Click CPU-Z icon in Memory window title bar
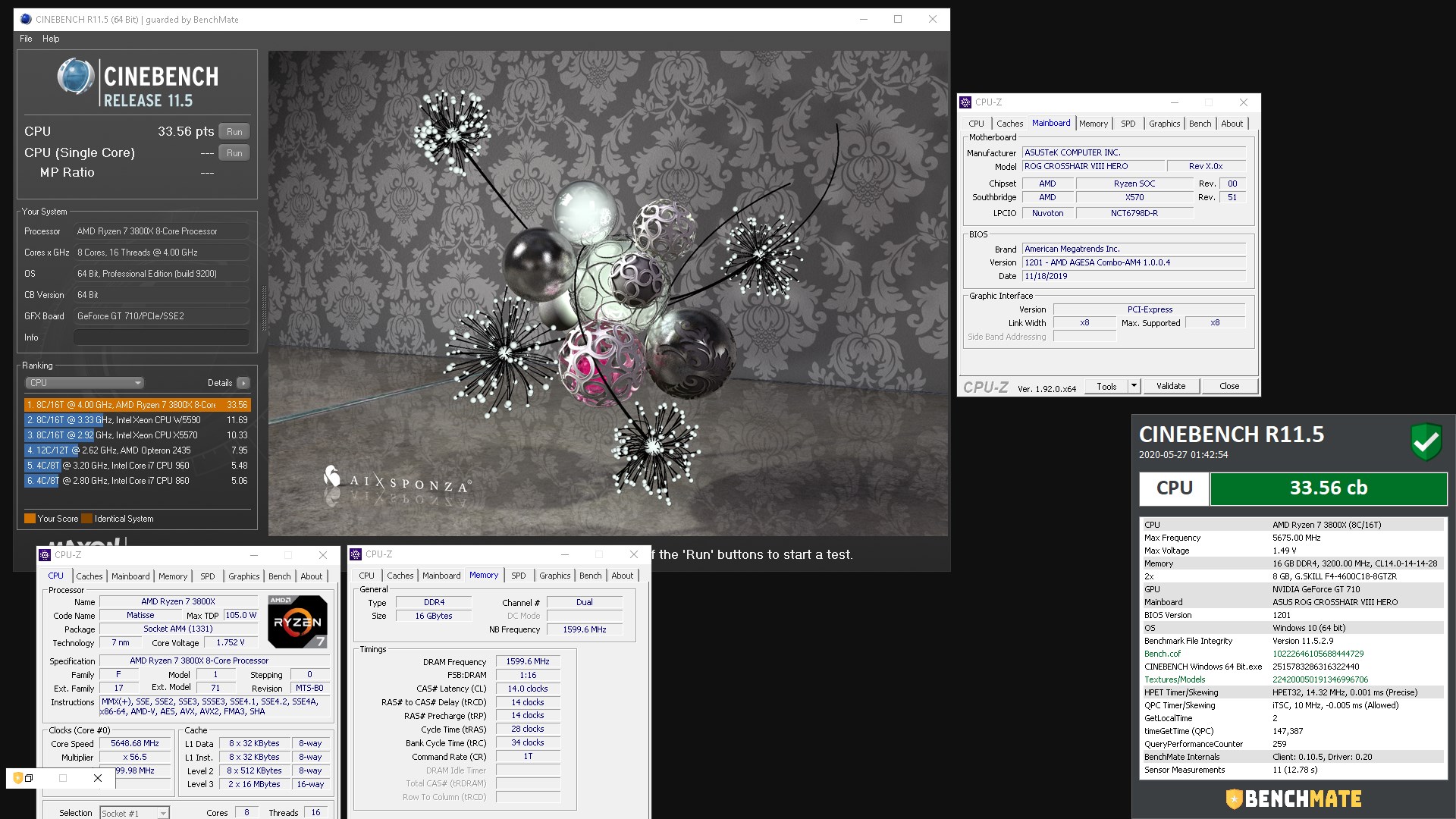 click(356, 554)
